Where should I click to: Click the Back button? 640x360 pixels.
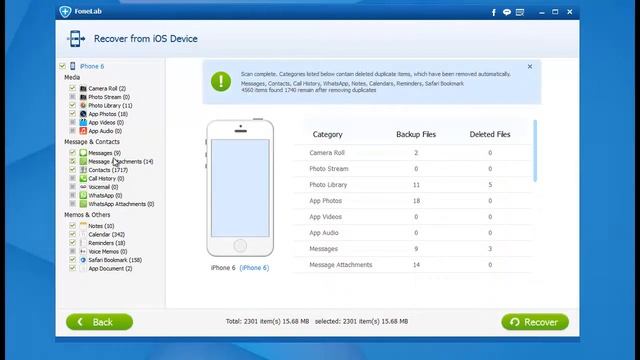100,322
